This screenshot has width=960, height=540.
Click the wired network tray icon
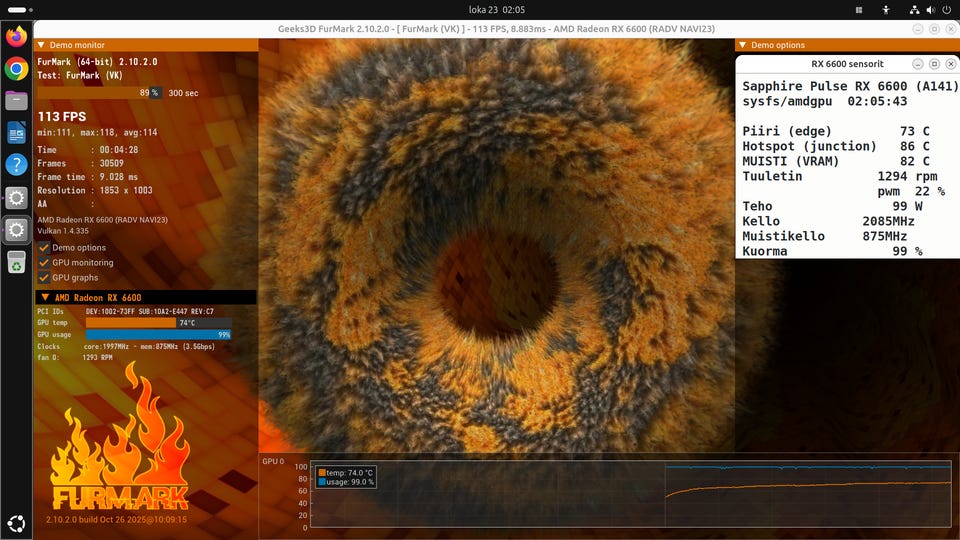(914, 10)
